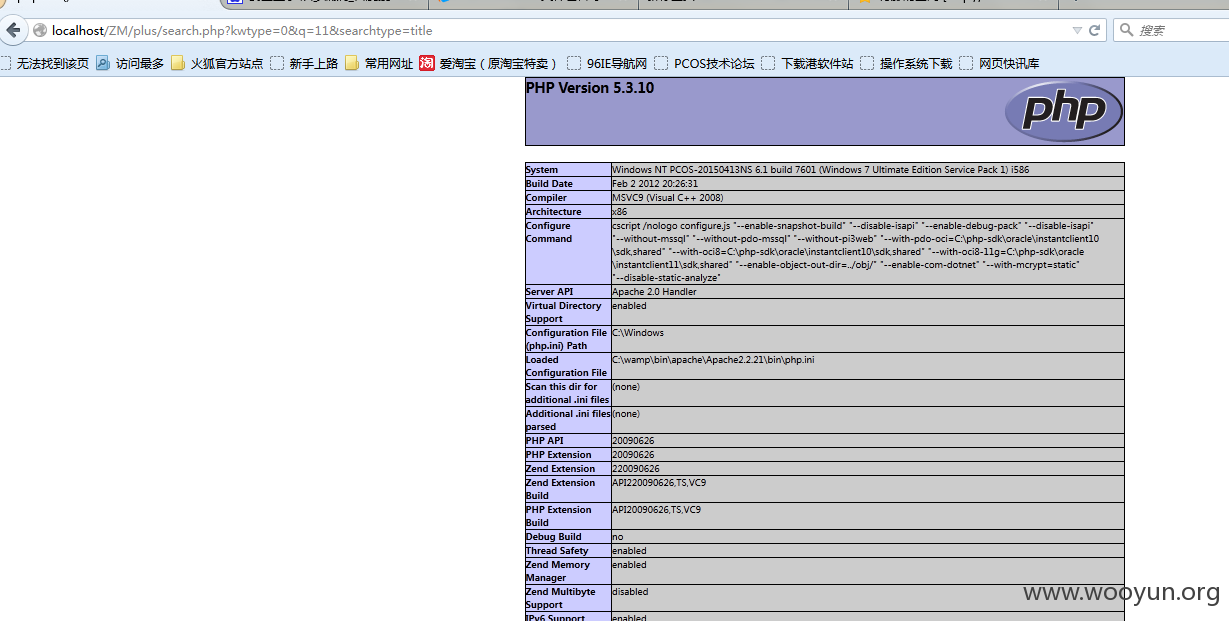Select the Feb 2 2012 20:26:31 value
The width and height of the screenshot is (1229, 621).
(655, 184)
